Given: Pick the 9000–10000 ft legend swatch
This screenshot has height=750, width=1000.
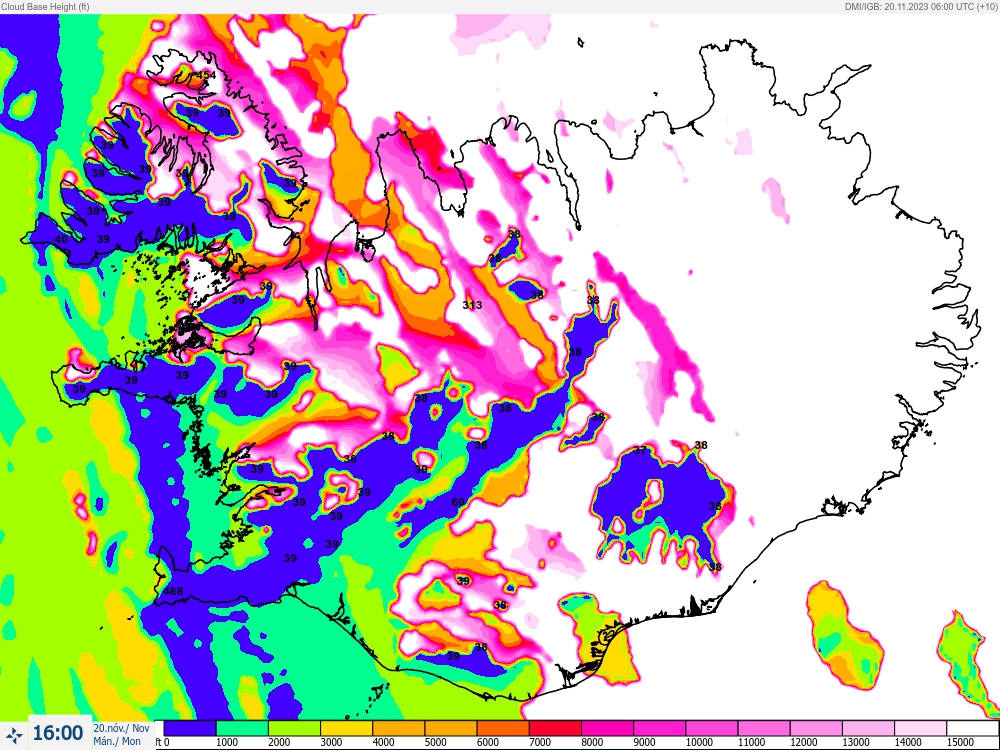Looking at the screenshot, I should (x=660, y=728).
